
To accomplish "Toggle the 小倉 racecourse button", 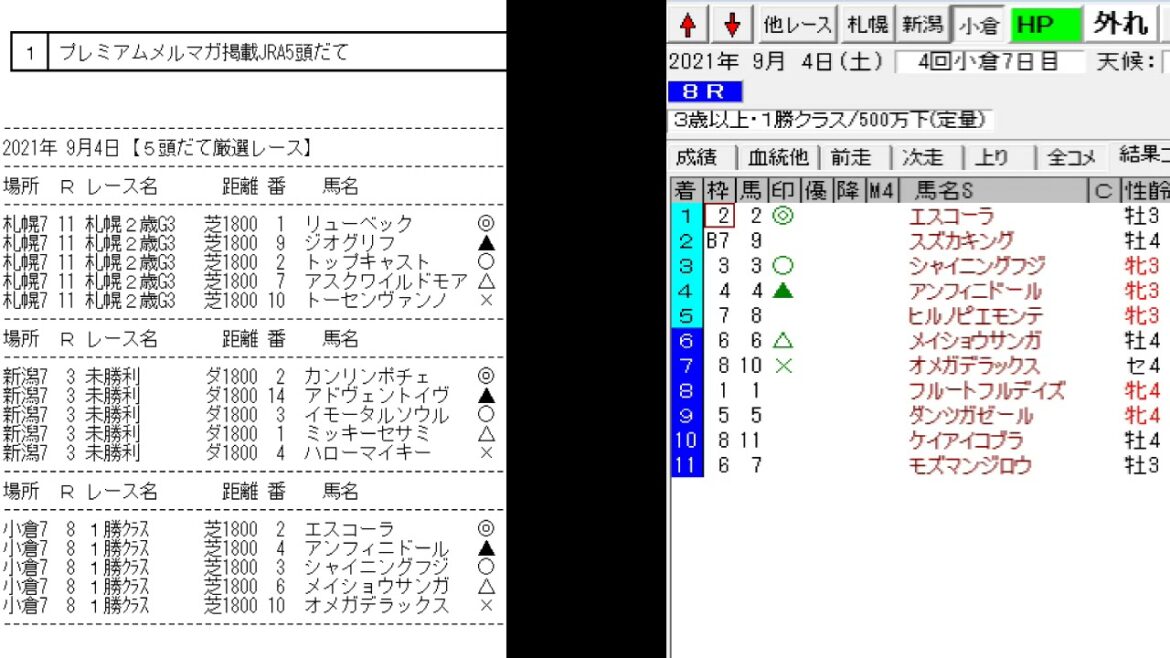I will (x=979, y=24).
